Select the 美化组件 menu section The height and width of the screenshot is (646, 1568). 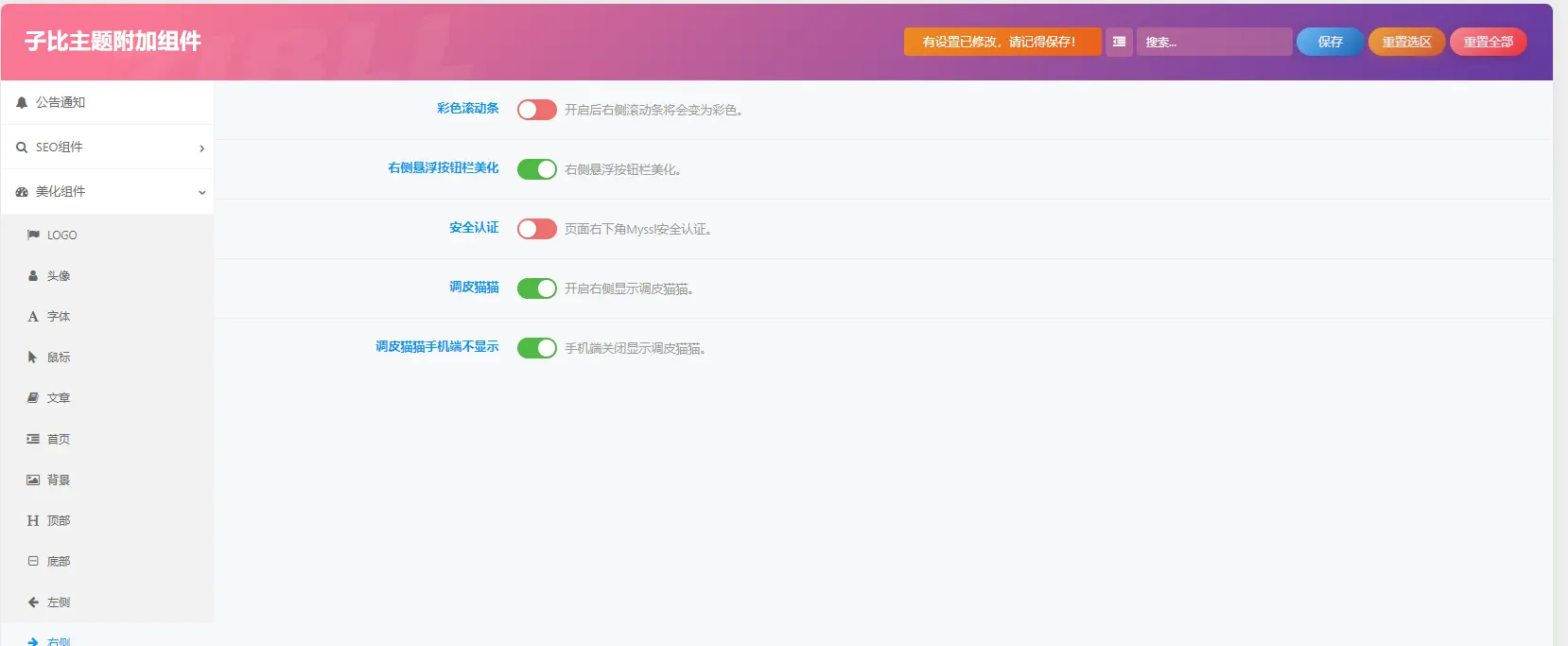click(x=107, y=191)
